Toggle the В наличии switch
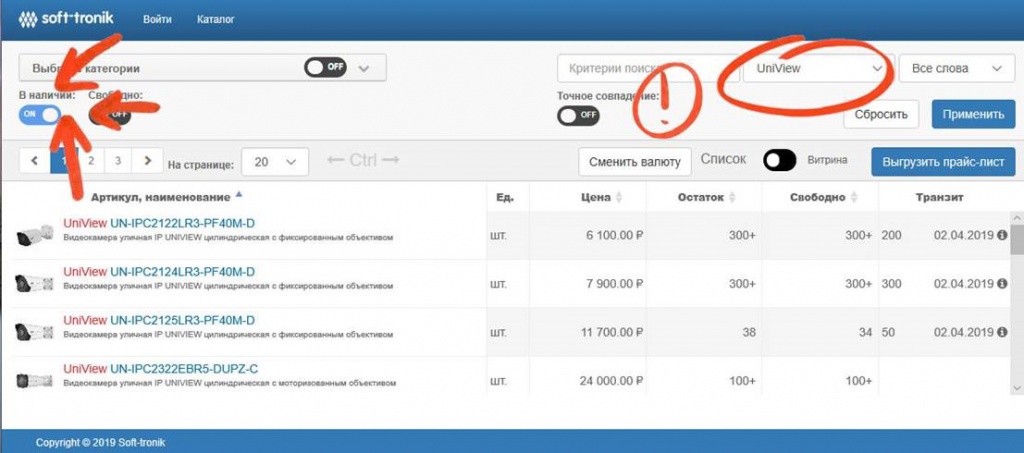Screen dimensions: 1024x453 [x=39, y=114]
